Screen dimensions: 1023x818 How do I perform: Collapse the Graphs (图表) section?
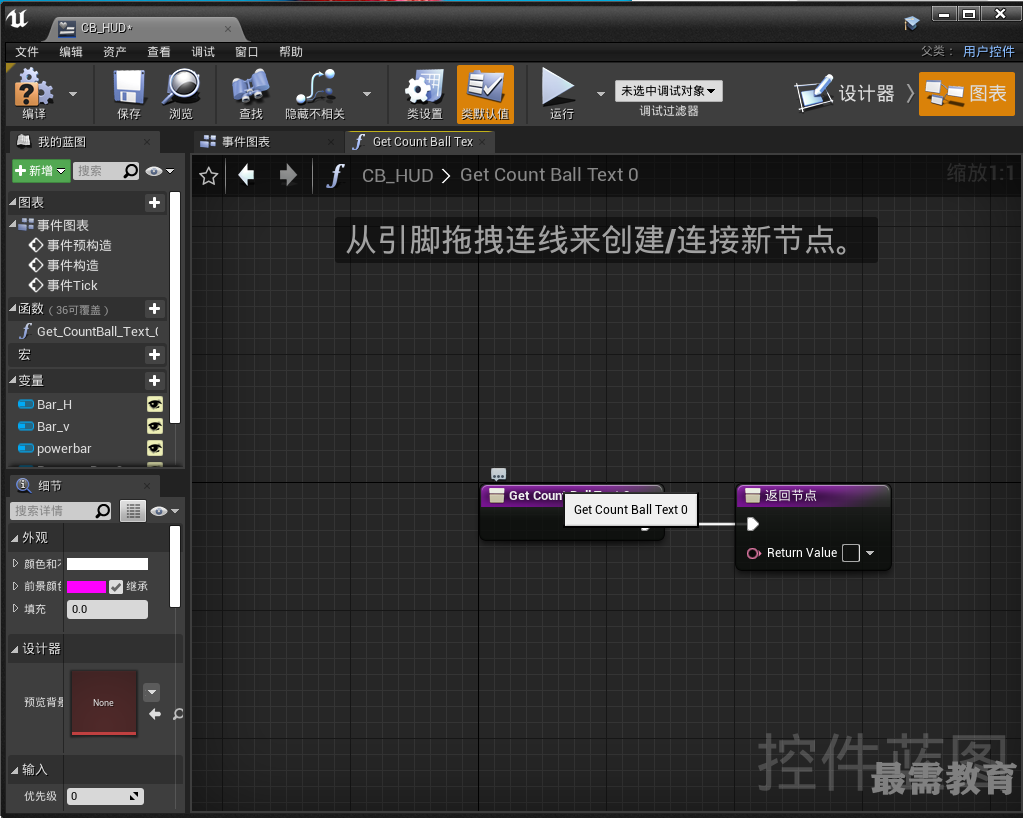13,202
